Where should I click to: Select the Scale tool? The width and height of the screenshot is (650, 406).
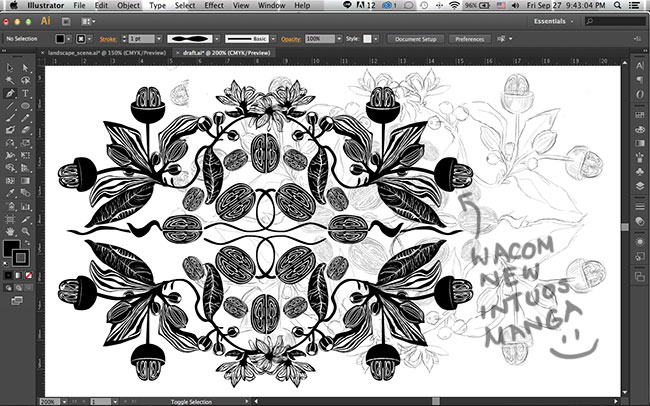point(25,143)
